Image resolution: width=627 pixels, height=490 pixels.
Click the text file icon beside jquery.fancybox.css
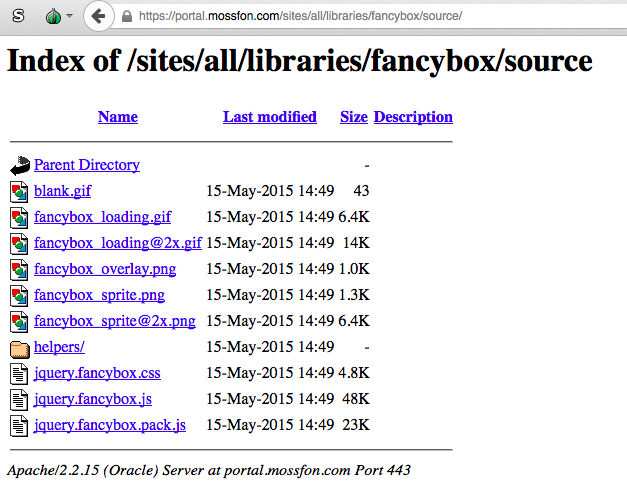[x=19, y=374]
